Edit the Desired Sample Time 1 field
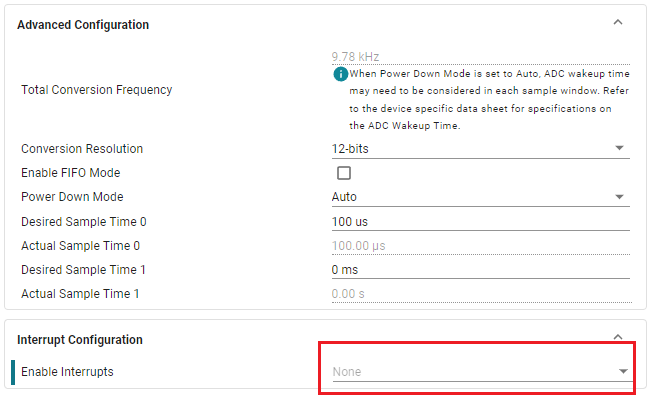651x397 pixels. point(480,270)
